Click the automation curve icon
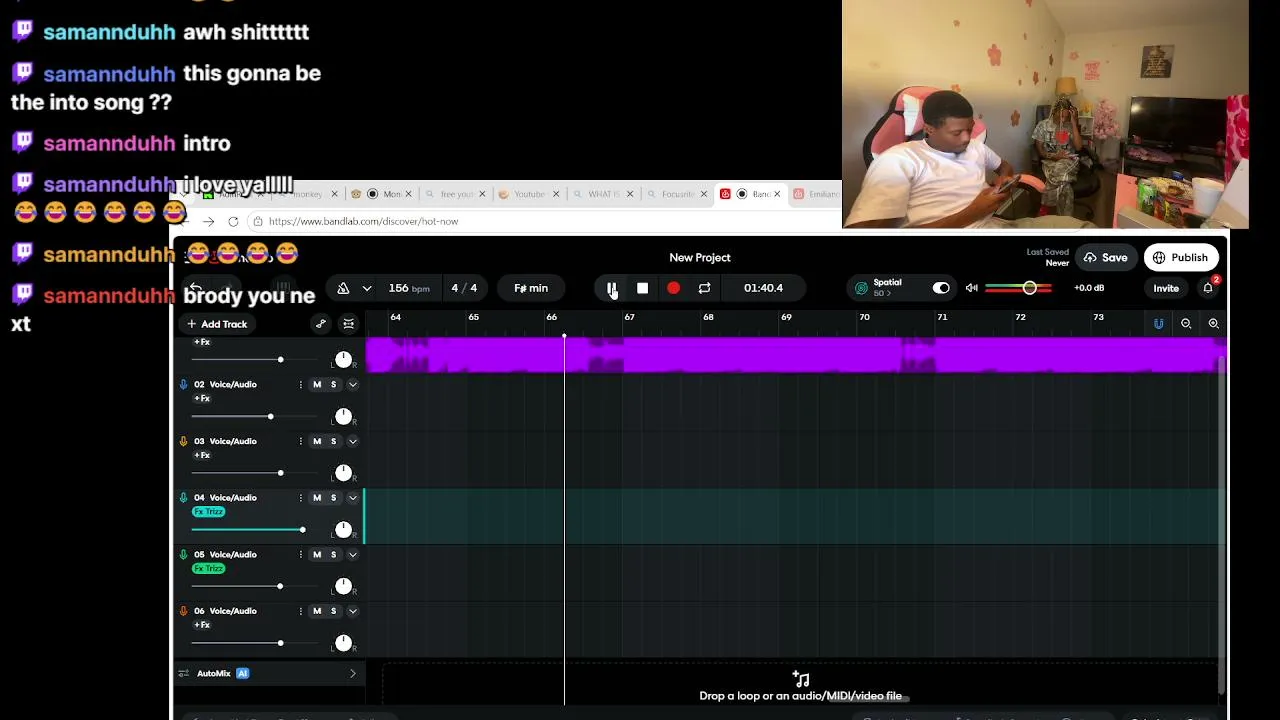1280x720 pixels. pyautogui.click(x=320, y=324)
